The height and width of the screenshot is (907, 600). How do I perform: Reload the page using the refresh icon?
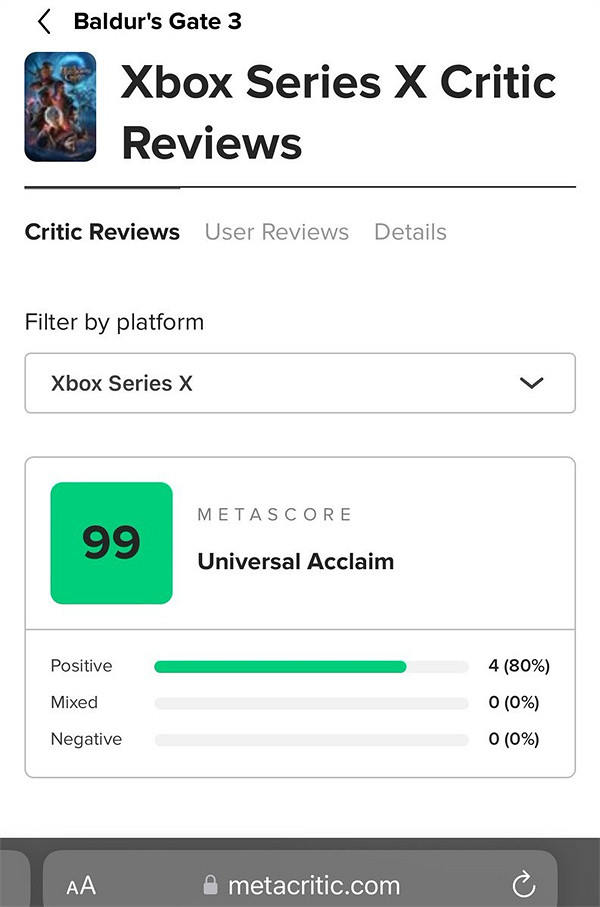[x=523, y=884]
